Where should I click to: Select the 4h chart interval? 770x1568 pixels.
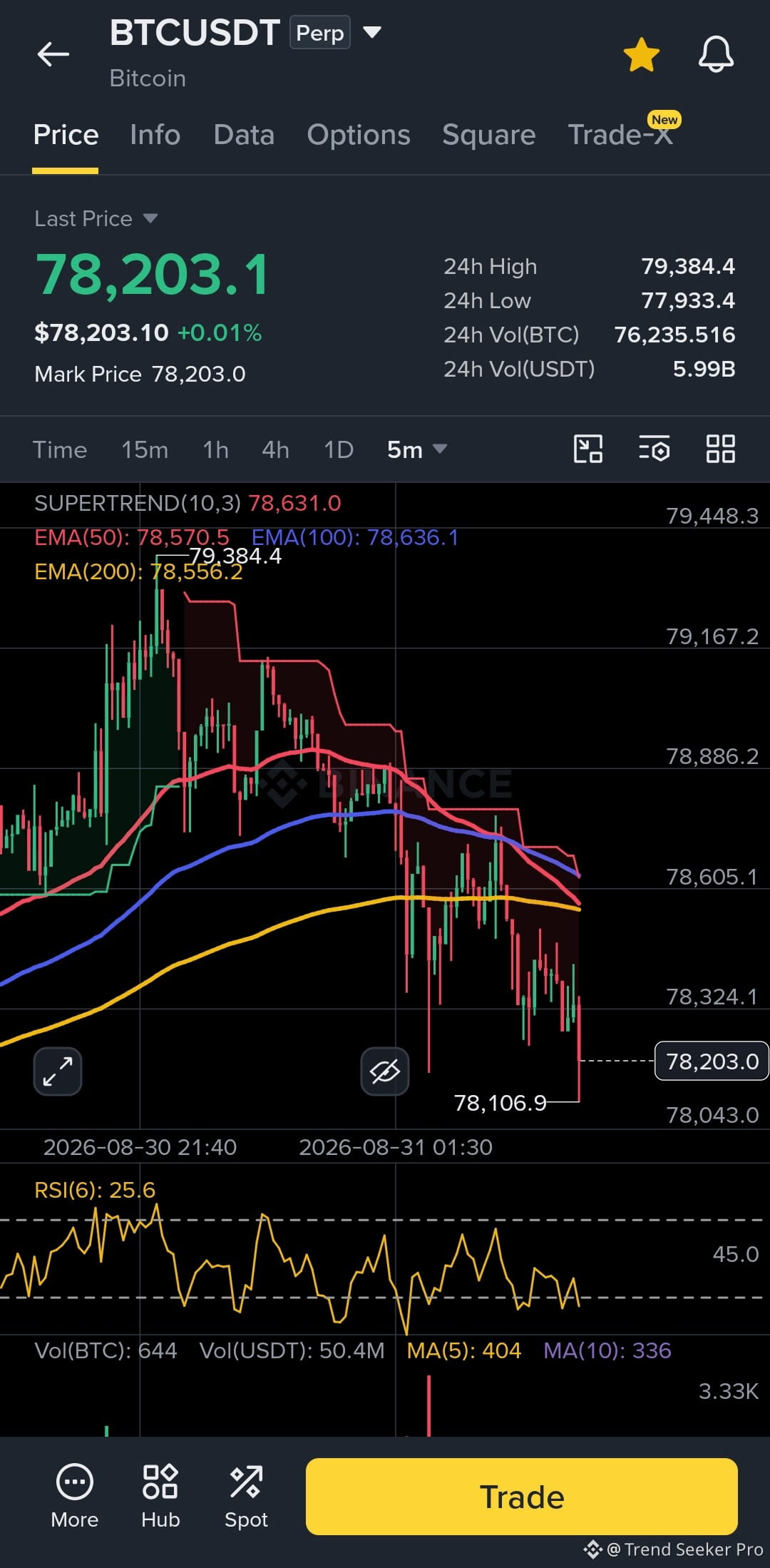point(275,450)
